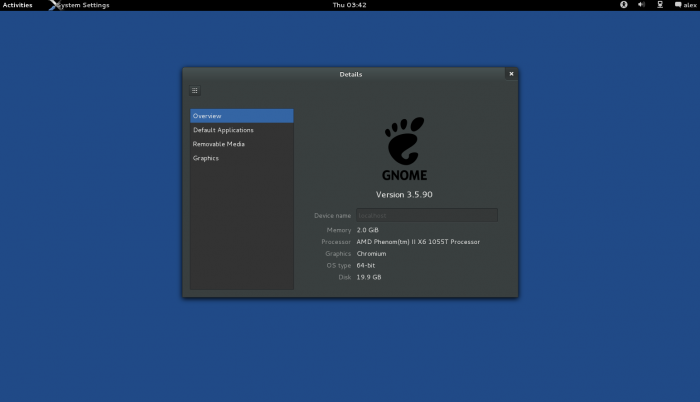Click the Version 3.5.90 text
The height and width of the screenshot is (402, 700).
(x=404, y=194)
